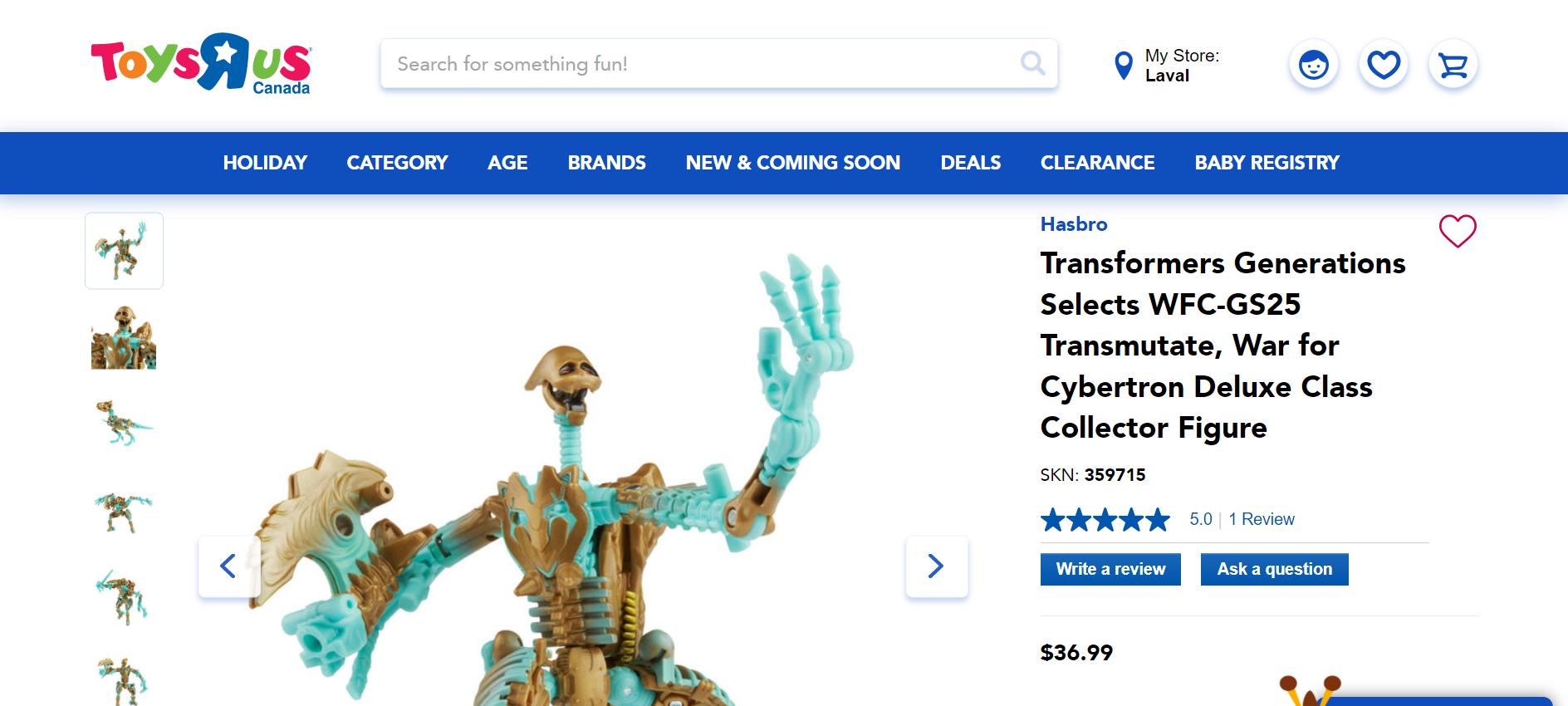
Task: Open the CATEGORY menu
Action: tap(397, 163)
